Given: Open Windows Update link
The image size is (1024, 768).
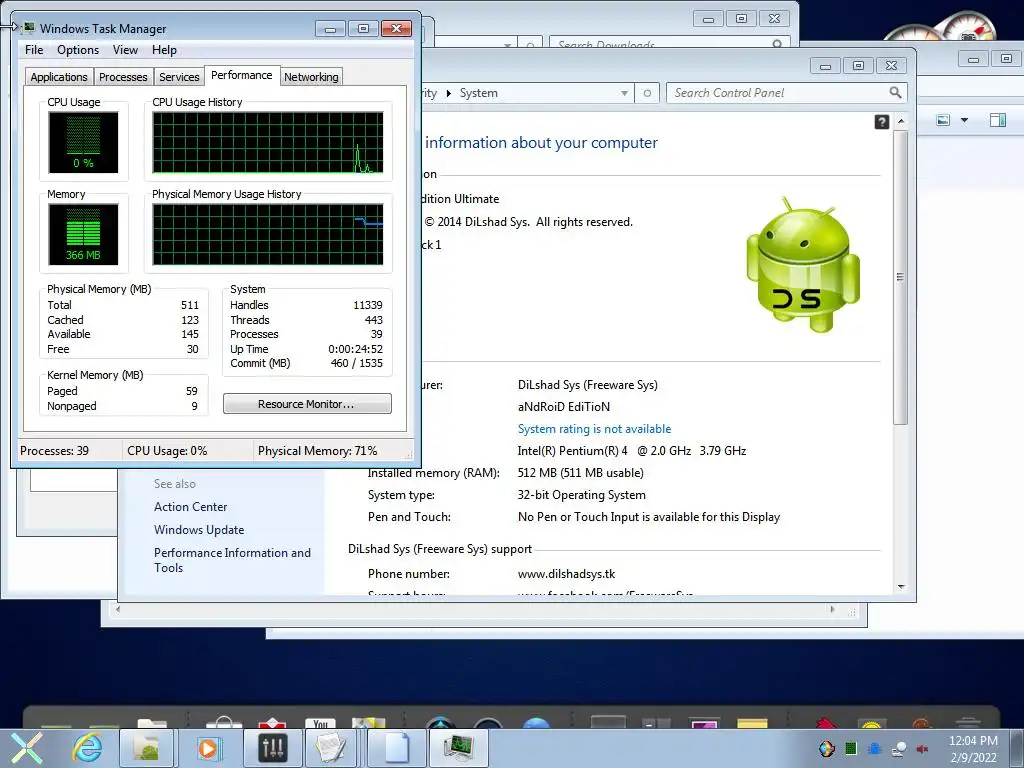Looking at the screenshot, I should (199, 530).
